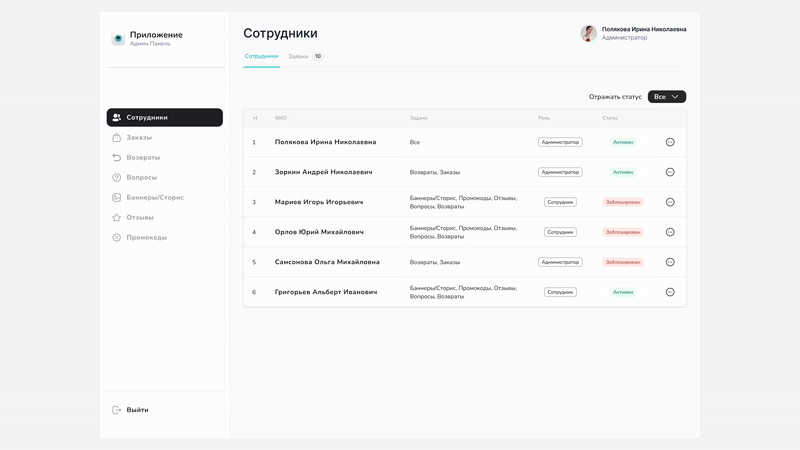Click Активен status of Полякова

click(623, 142)
